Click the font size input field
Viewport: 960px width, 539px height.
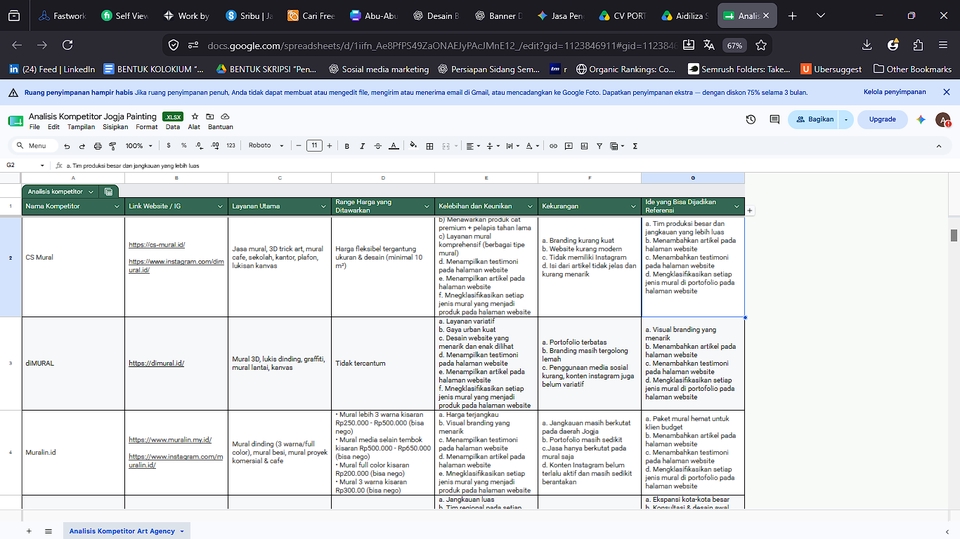coord(314,146)
